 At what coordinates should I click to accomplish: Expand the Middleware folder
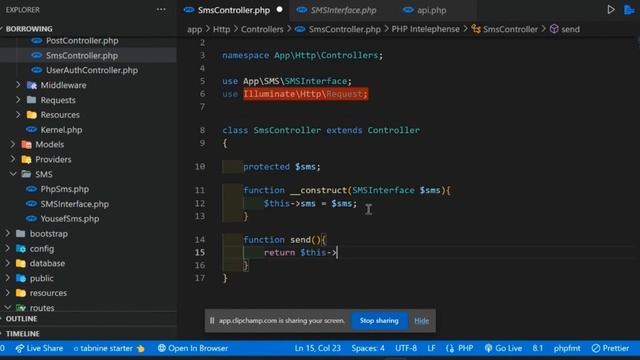click(18, 85)
